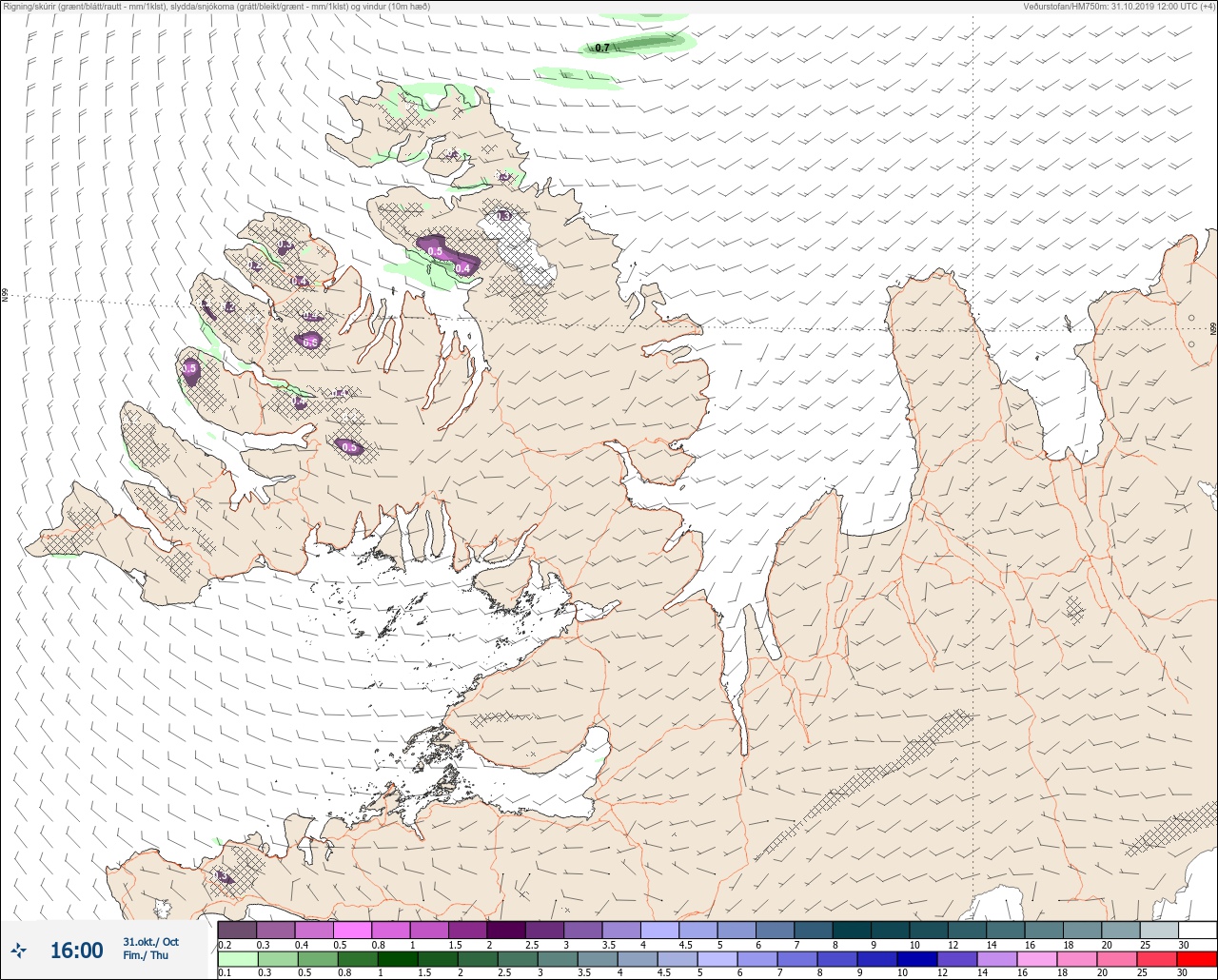Click the 0.7 precipitation label on the green patch

pyautogui.click(x=602, y=48)
